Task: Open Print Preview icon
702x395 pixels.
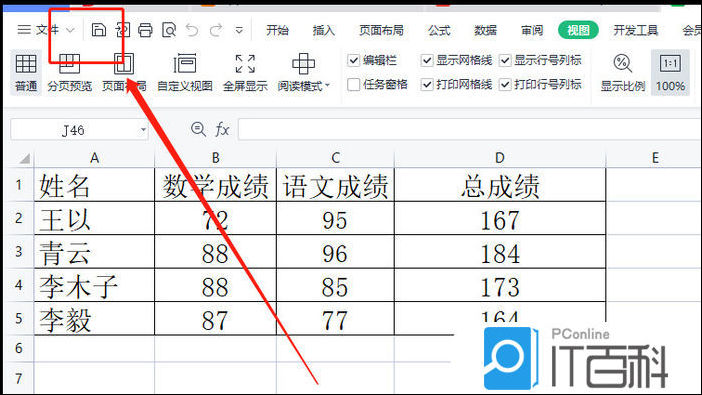Action: [x=169, y=30]
